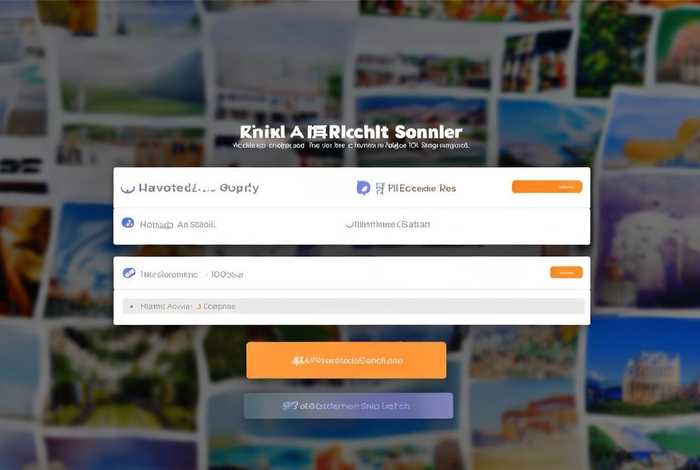The width and height of the screenshot is (700, 470).
Task: Click the text label in the second row, right
Action: [391, 224]
